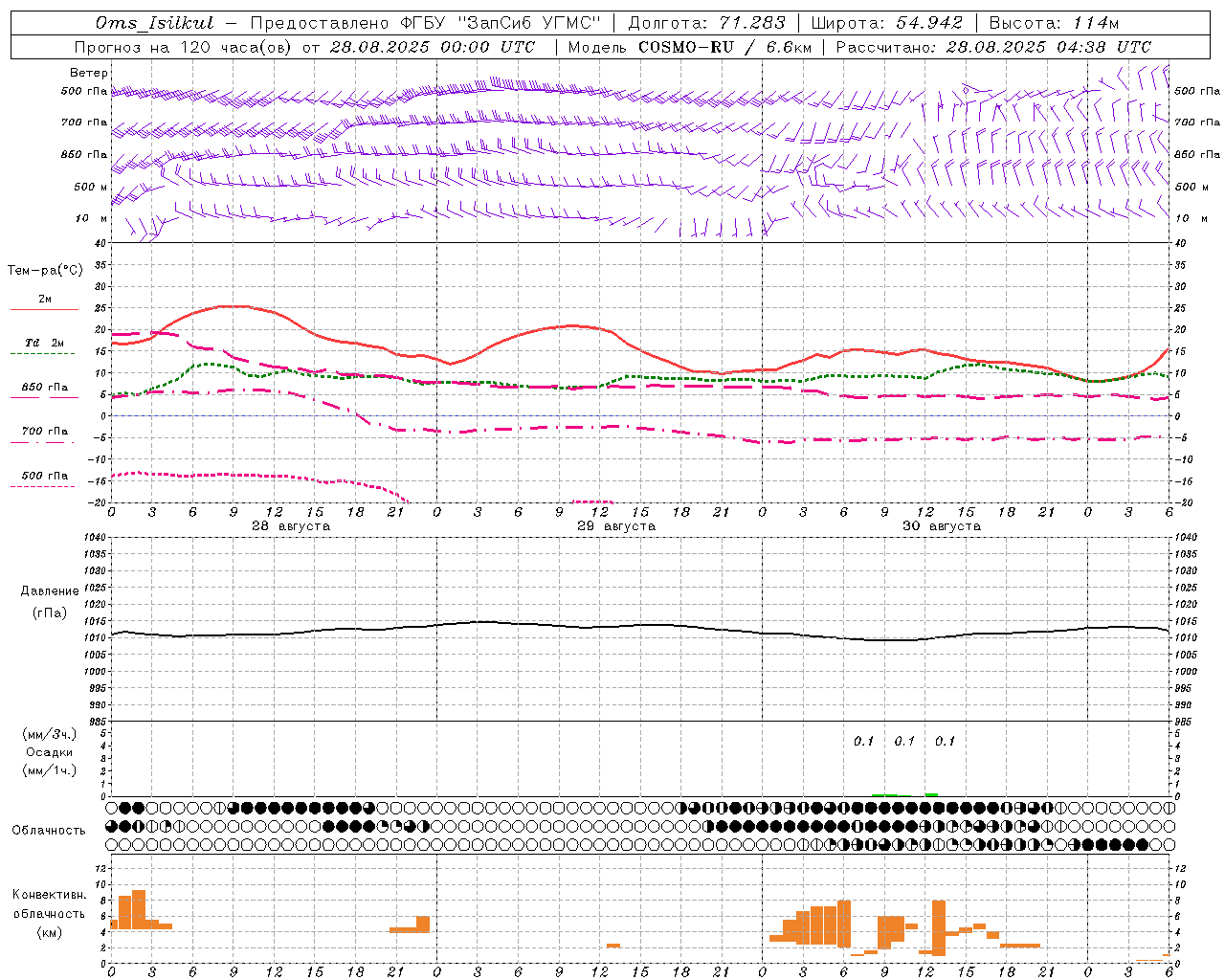The image size is (1225, 980).
Task: Click the (мм/1ч.) precipitation unit label
Action: tap(50, 770)
